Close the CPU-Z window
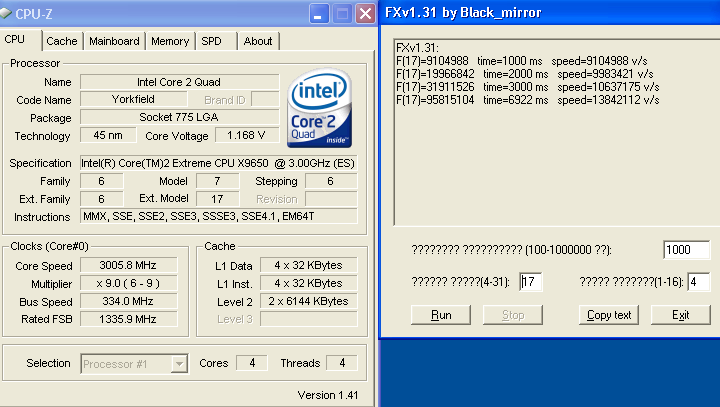Image resolution: width=720 pixels, height=407 pixels. point(366,14)
